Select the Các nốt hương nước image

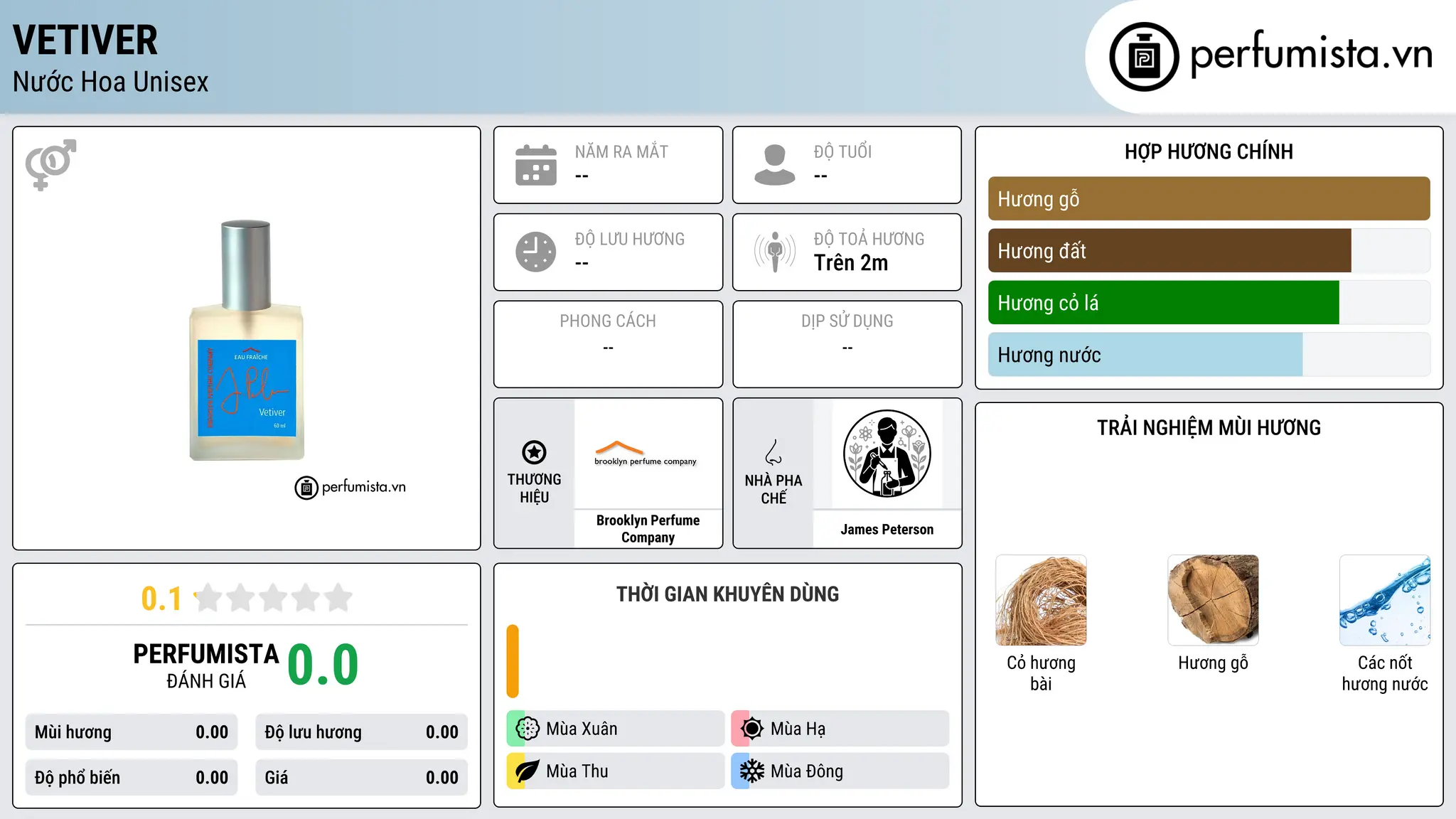(x=1385, y=600)
